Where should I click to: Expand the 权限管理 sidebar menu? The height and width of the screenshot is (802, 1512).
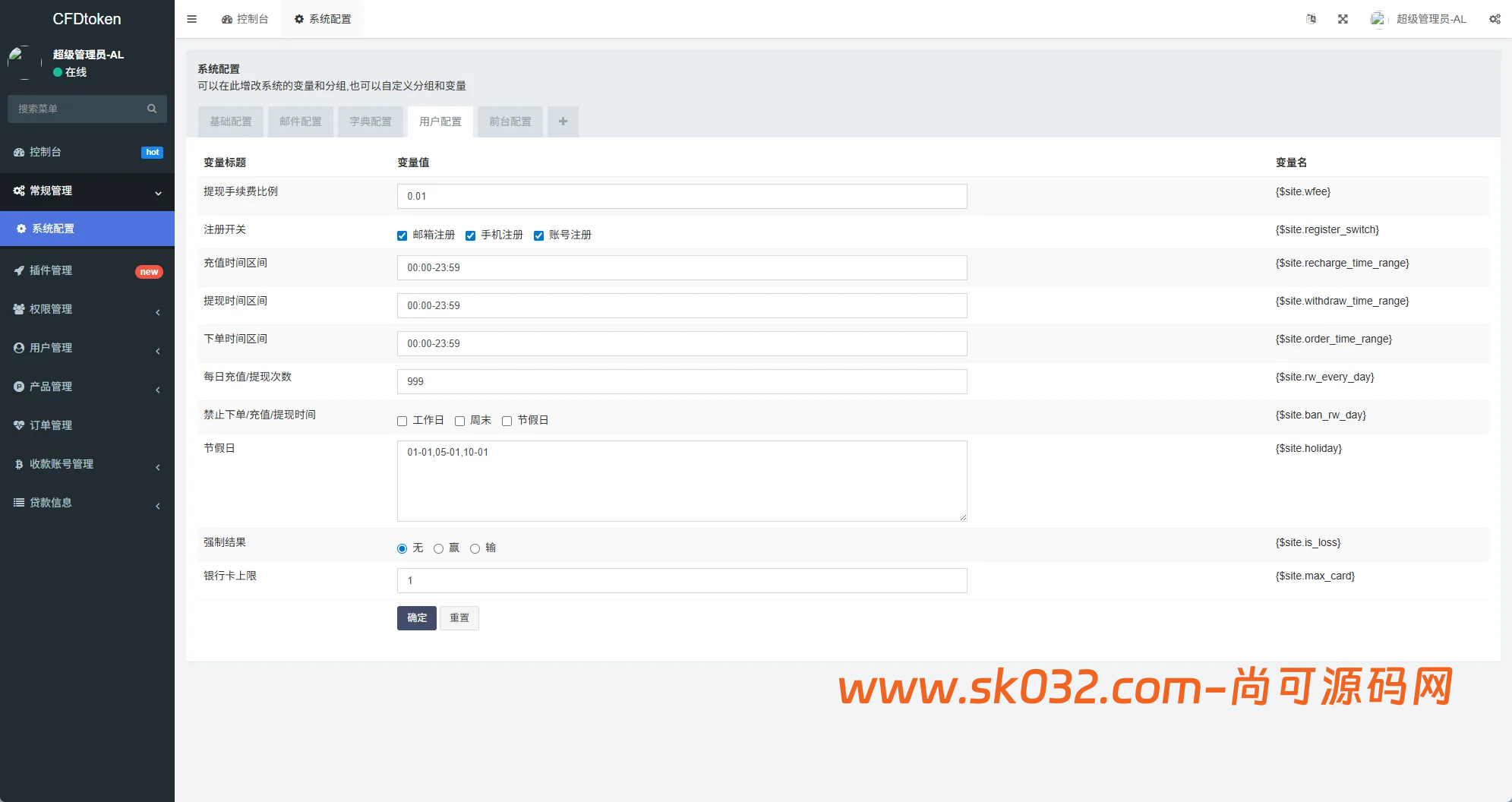coord(87,309)
